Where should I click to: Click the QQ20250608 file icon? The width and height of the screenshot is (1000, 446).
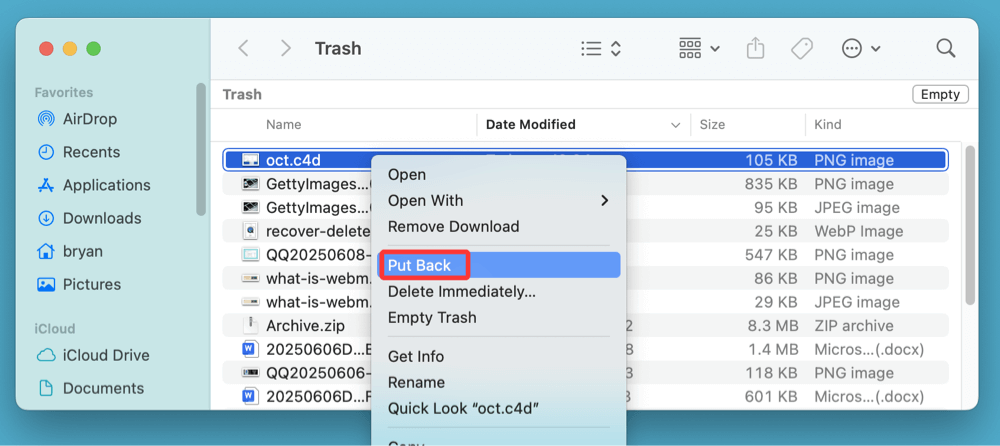coord(250,255)
